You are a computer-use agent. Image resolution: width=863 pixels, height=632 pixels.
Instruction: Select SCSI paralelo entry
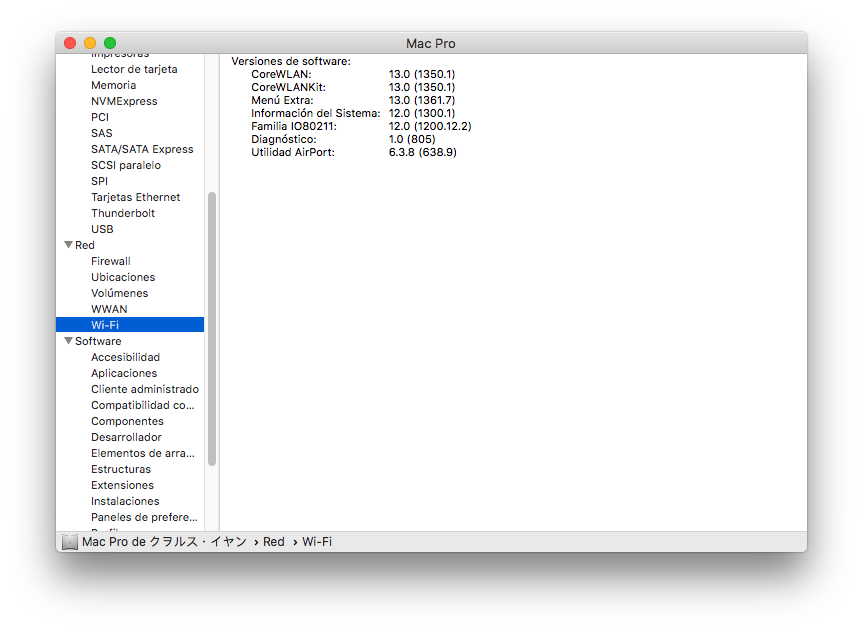click(x=125, y=165)
